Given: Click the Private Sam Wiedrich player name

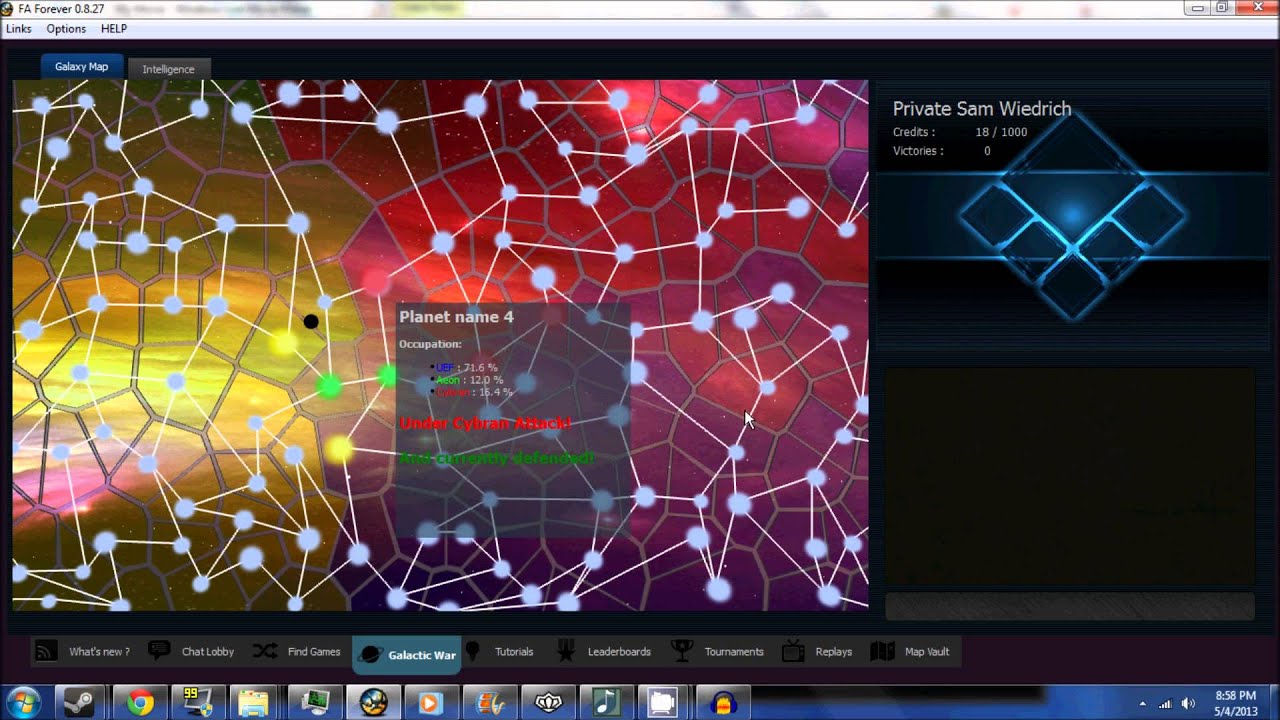Looking at the screenshot, I should click(x=982, y=109).
